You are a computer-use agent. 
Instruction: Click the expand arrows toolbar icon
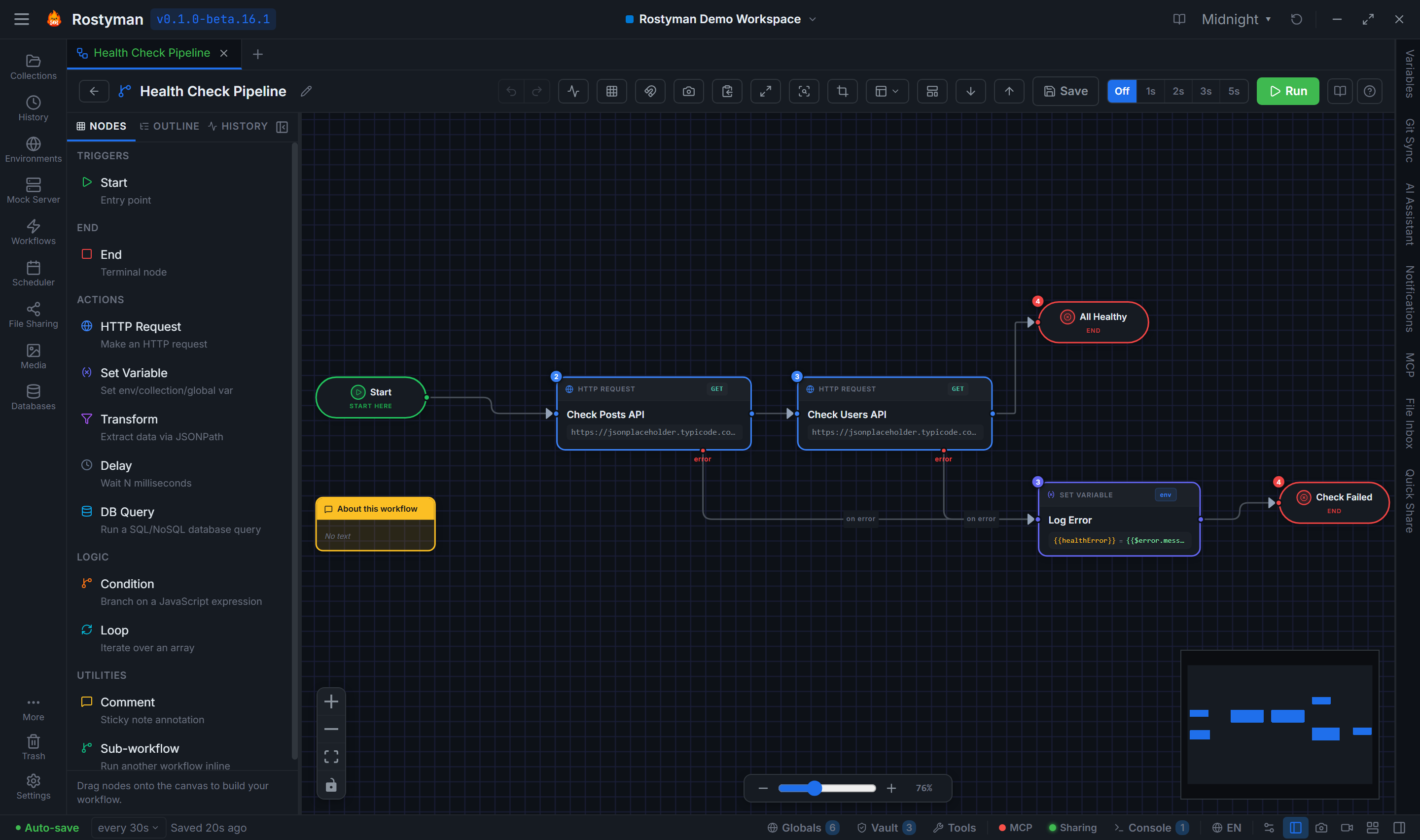pos(766,91)
